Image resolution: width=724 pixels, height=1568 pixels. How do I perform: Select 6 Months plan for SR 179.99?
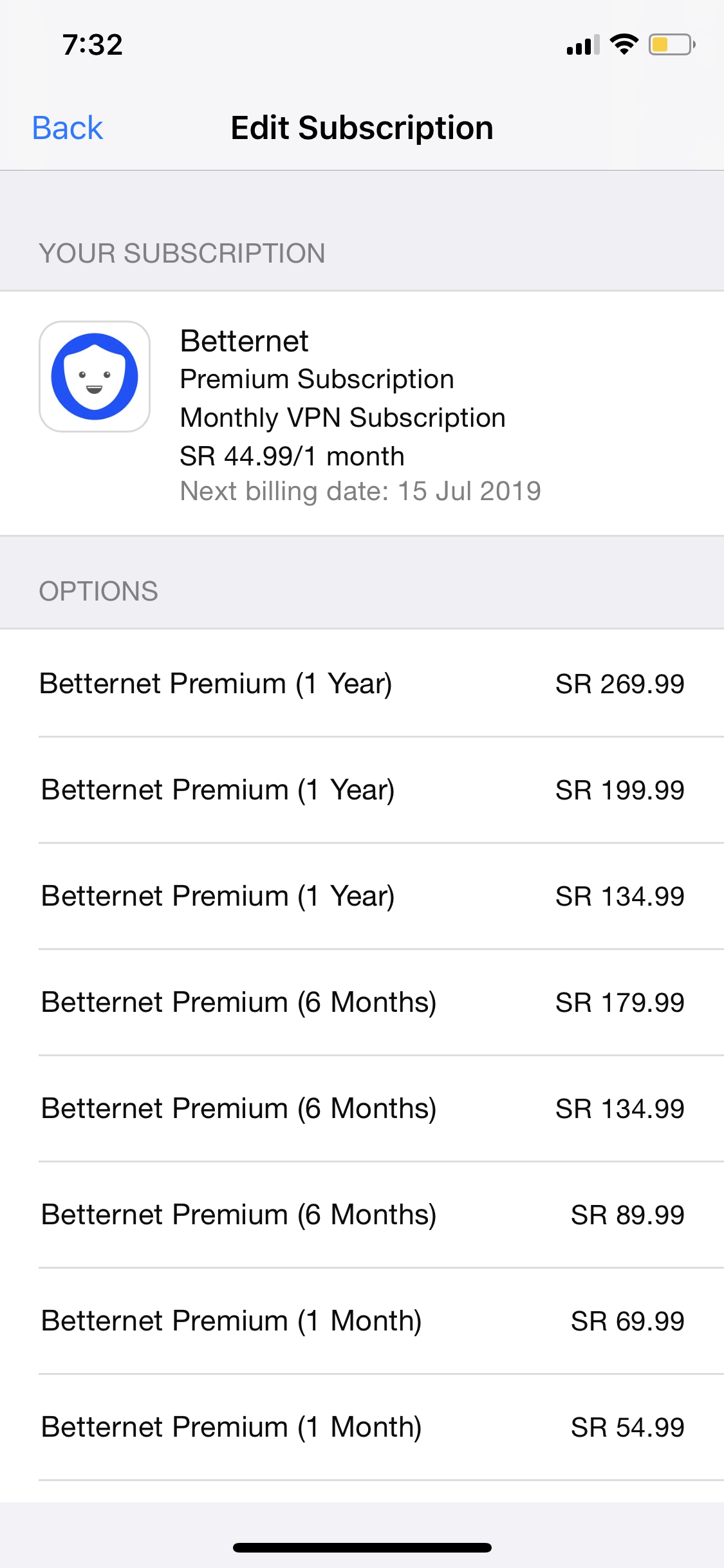pyautogui.click(x=362, y=1002)
